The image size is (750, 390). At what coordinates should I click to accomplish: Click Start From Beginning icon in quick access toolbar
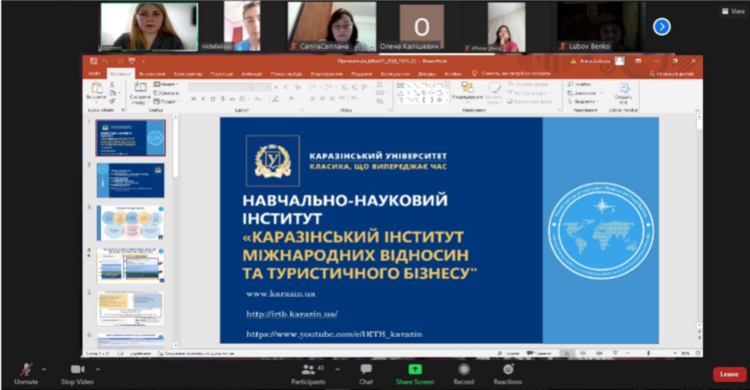[132, 61]
